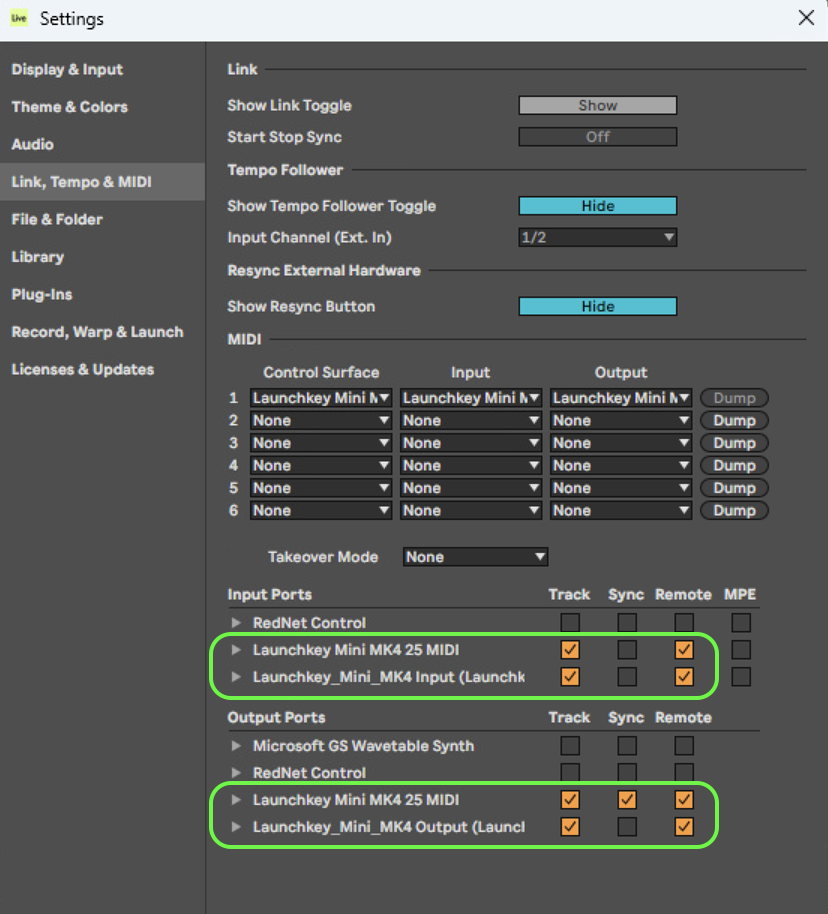
Task: Disable Track for Launchkey_Mini_MK4 Input port
Action: point(570,677)
